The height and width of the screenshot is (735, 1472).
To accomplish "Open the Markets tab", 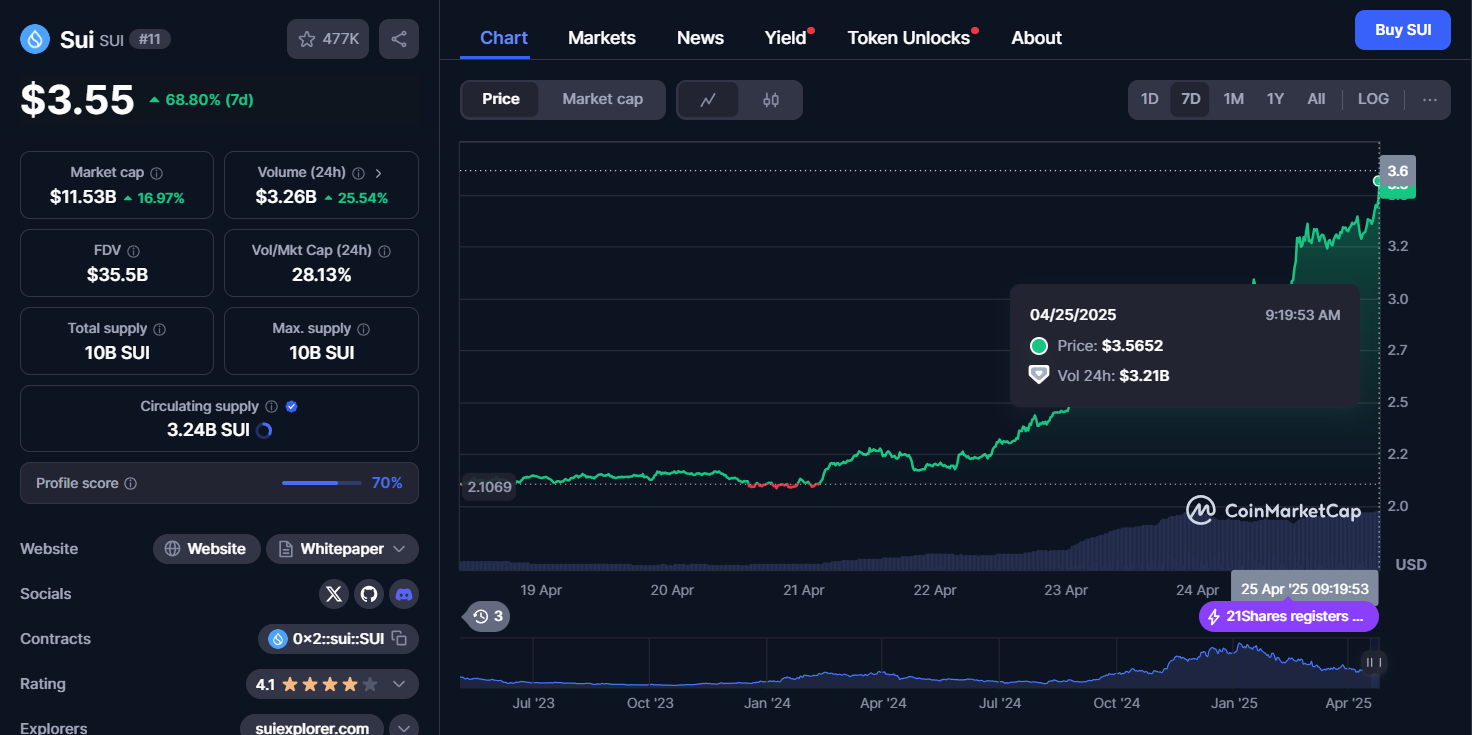I will 601,38.
